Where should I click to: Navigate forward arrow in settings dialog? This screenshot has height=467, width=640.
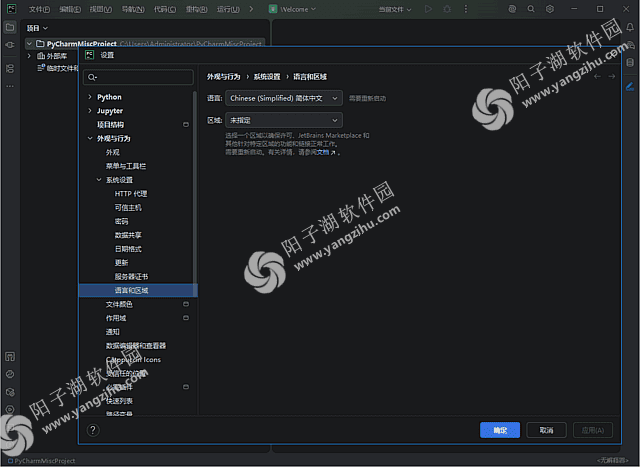611,76
